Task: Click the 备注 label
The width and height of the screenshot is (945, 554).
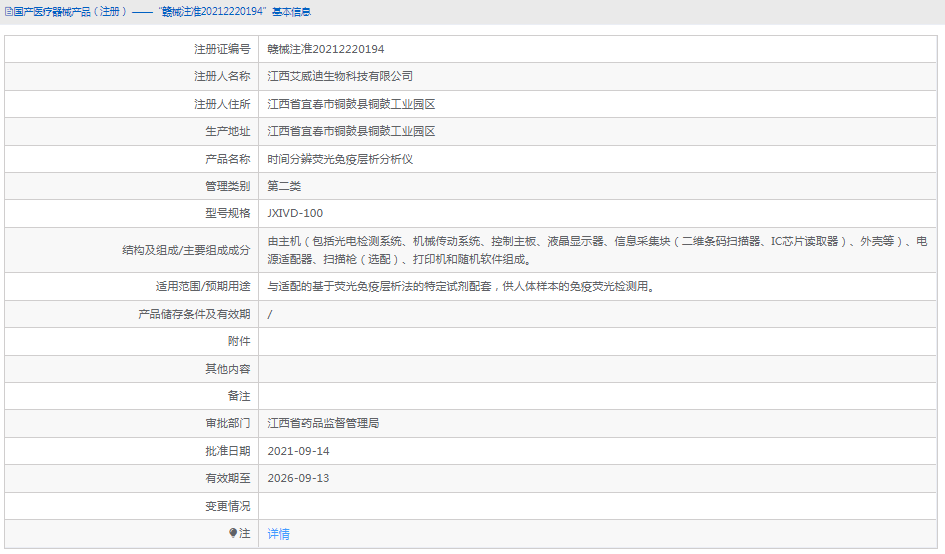Action: point(239,396)
